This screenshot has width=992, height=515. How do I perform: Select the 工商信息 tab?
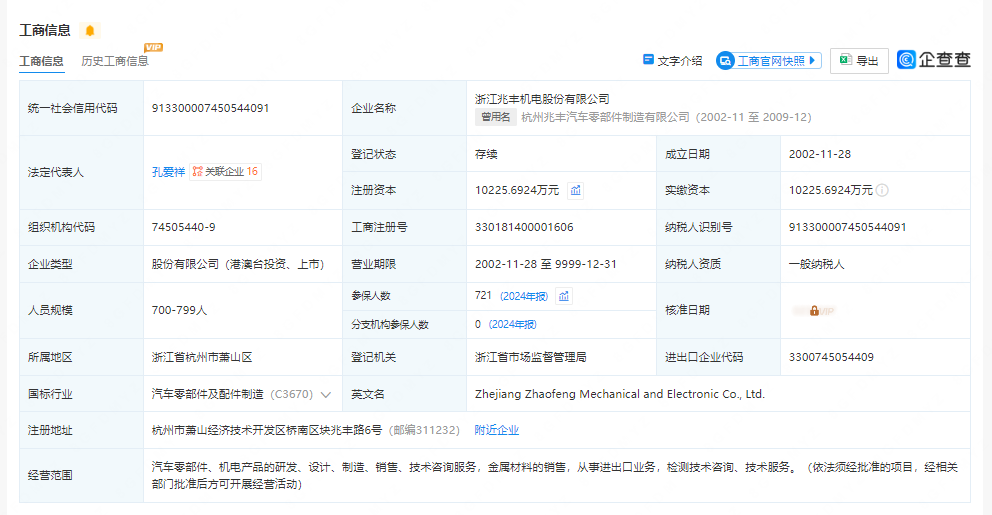pyautogui.click(x=41, y=61)
